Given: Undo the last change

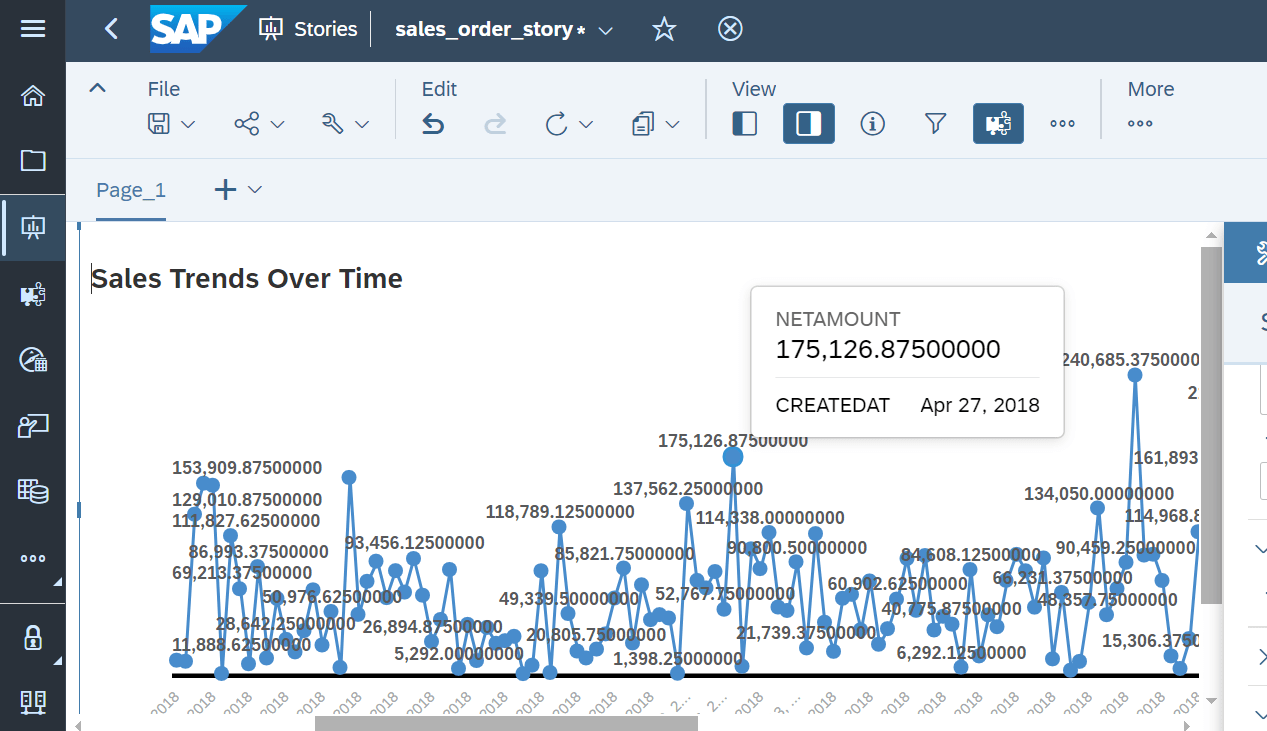Looking at the screenshot, I should pos(432,123).
